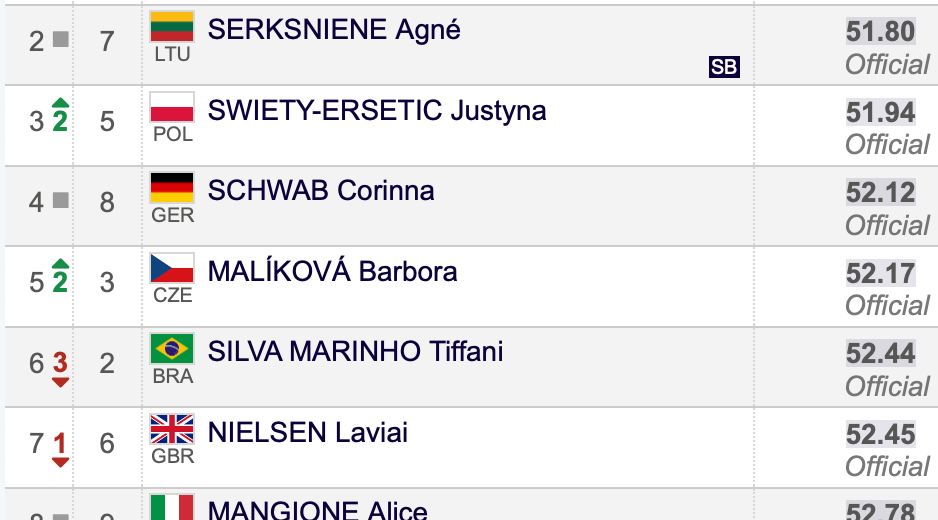
Task: Click the Czech Republic flag icon
Action: [172, 268]
